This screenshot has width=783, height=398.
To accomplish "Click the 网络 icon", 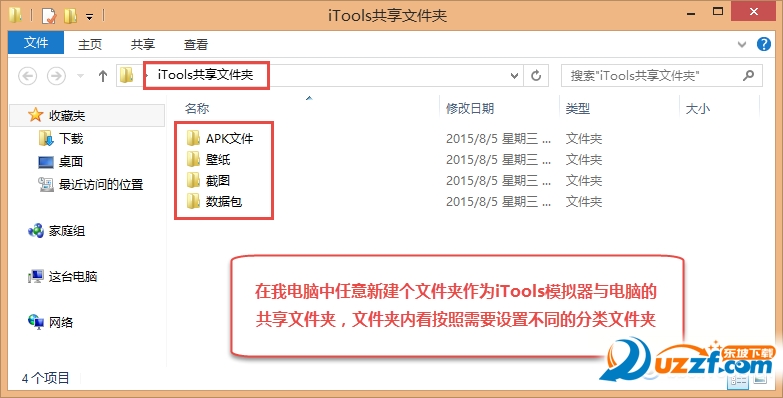I will point(36,322).
